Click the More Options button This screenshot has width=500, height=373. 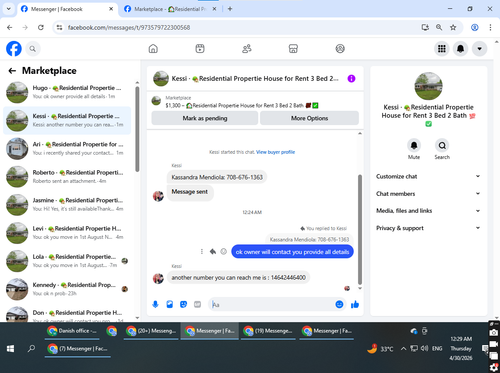click(309, 118)
